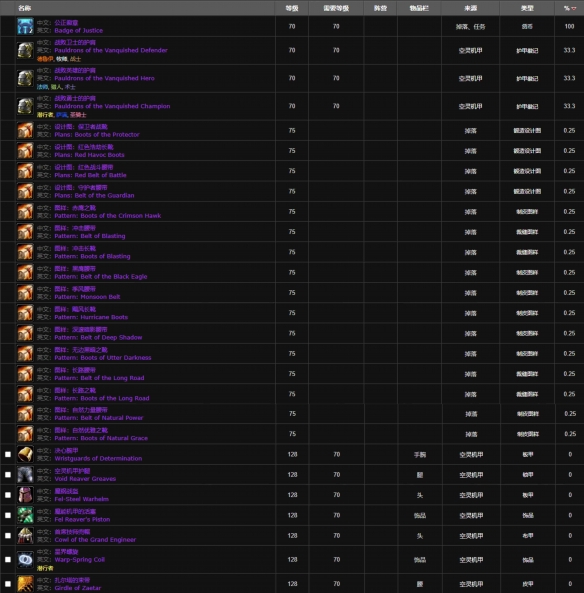Image resolution: width=584 pixels, height=593 pixels.
Task: Check the Wristguards of Determination row checkbox
Action: pyautogui.click(x=8, y=455)
